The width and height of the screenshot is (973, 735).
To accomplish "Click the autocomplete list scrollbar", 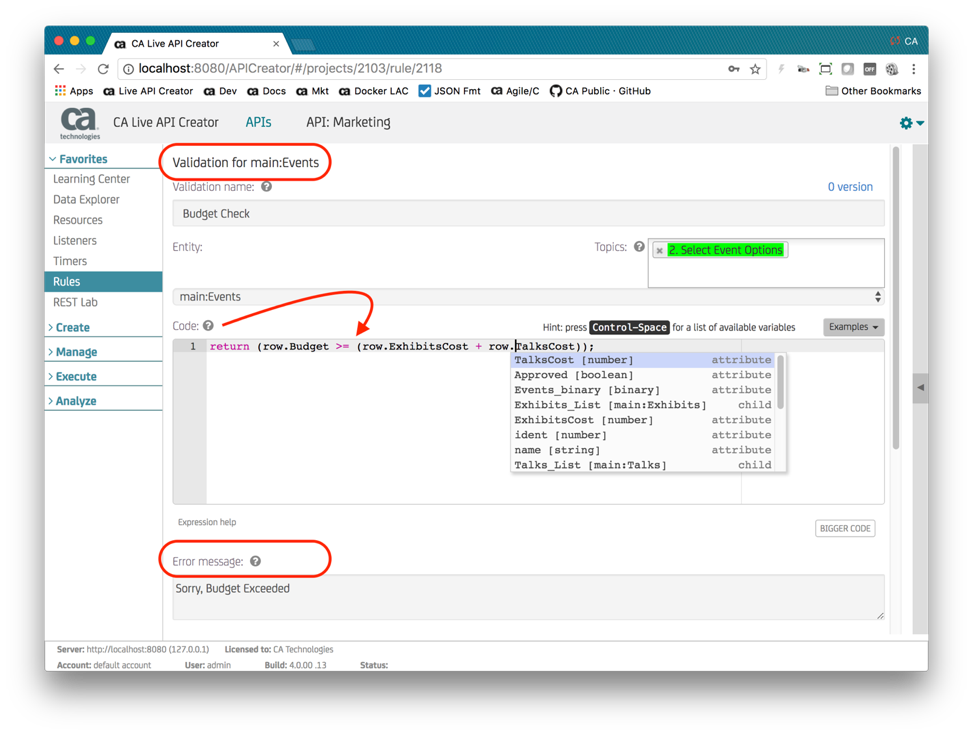I will point(781,382).
